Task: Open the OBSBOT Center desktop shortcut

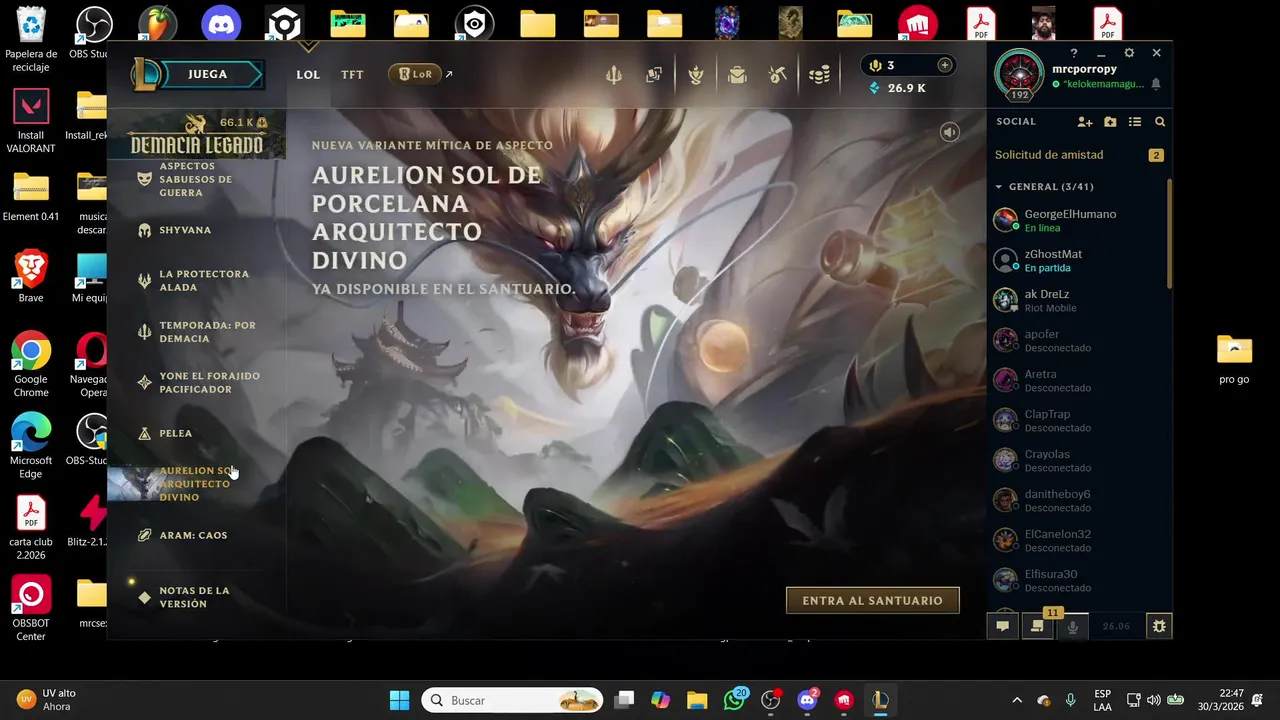Action: pos(31,609)
